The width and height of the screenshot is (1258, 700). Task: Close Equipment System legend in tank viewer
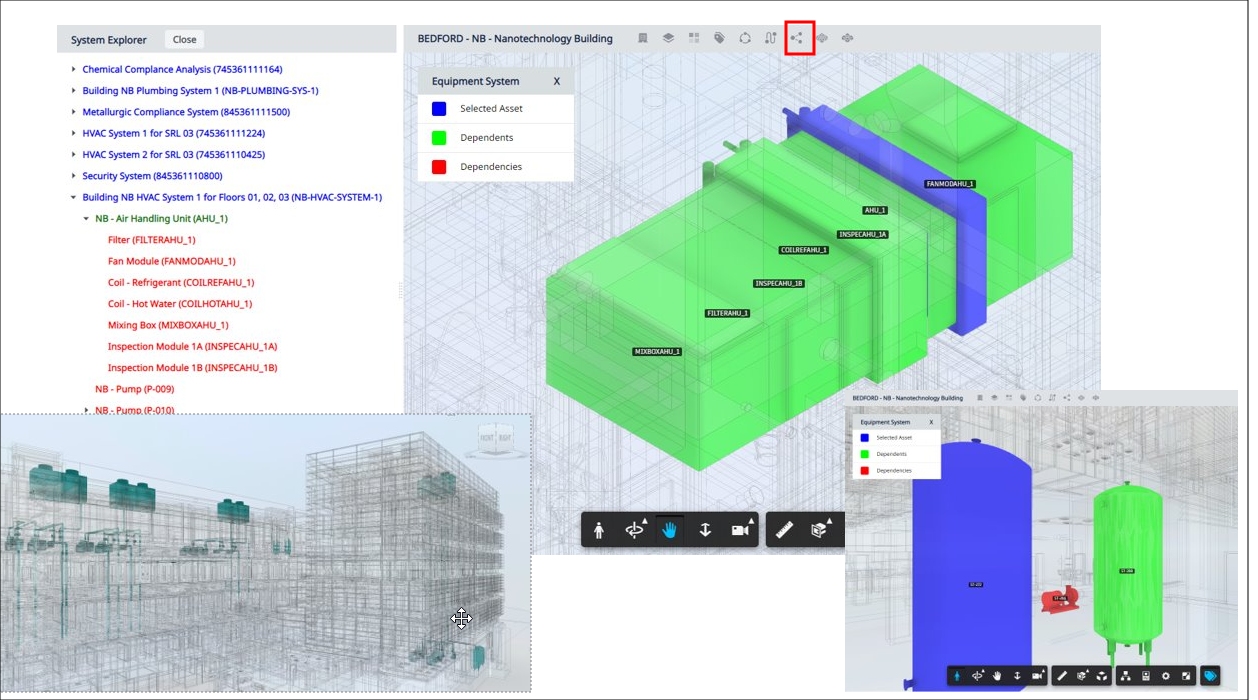(x=931, y=422)
